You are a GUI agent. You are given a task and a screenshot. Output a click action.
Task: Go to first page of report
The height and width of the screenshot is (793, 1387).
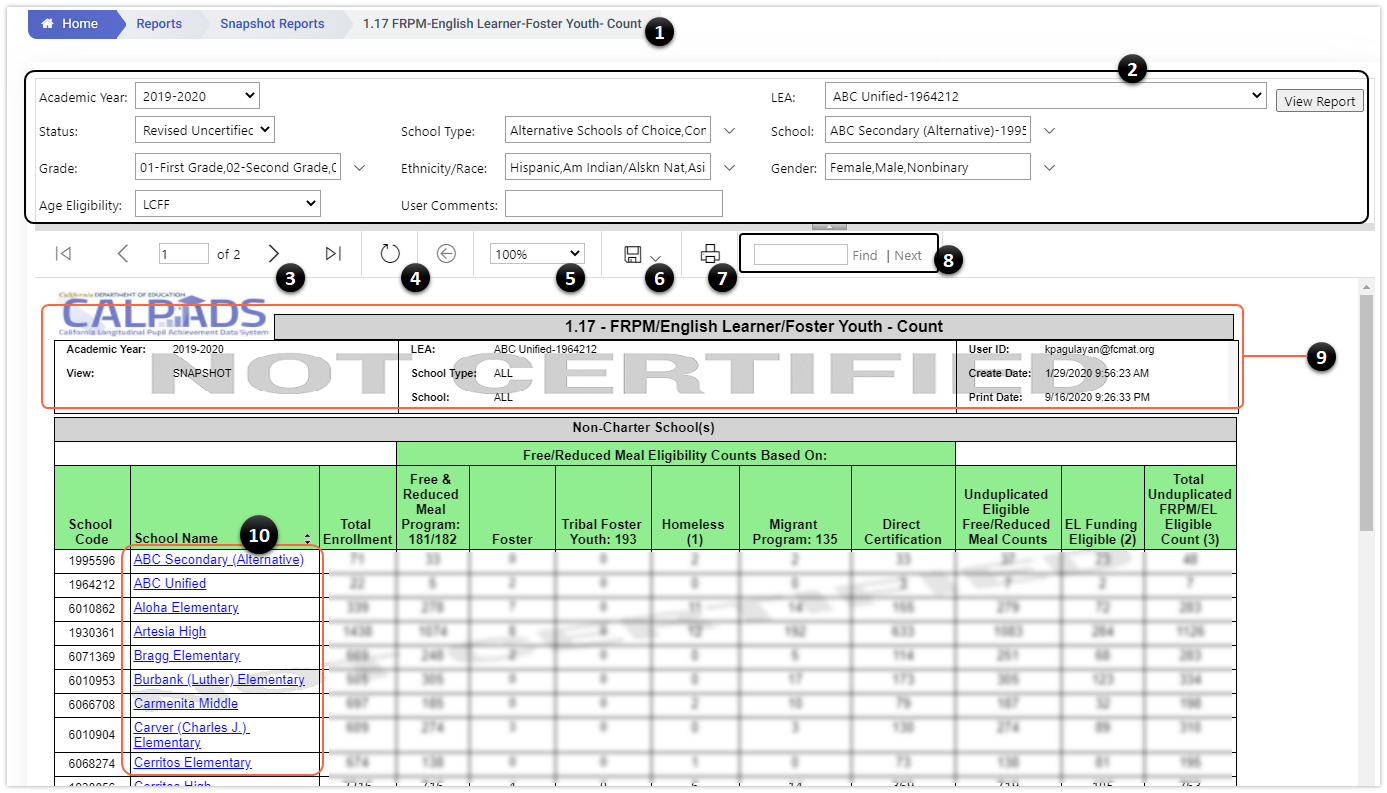point(63,254)
